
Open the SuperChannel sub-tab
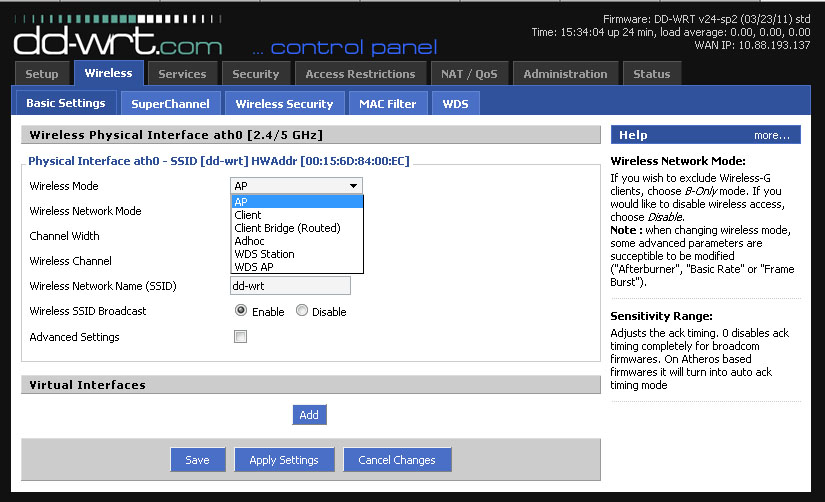(170, 104)
